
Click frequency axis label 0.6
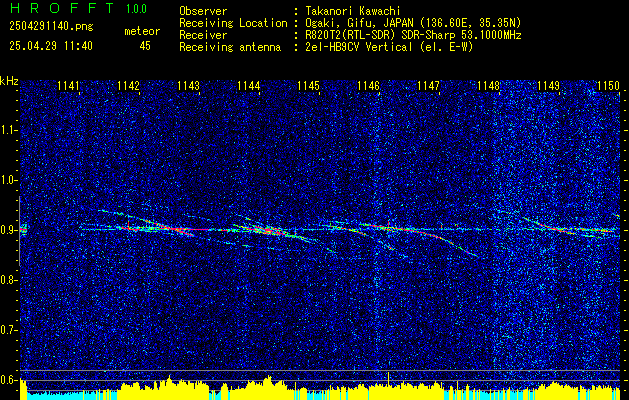click(x=8, y=380)
